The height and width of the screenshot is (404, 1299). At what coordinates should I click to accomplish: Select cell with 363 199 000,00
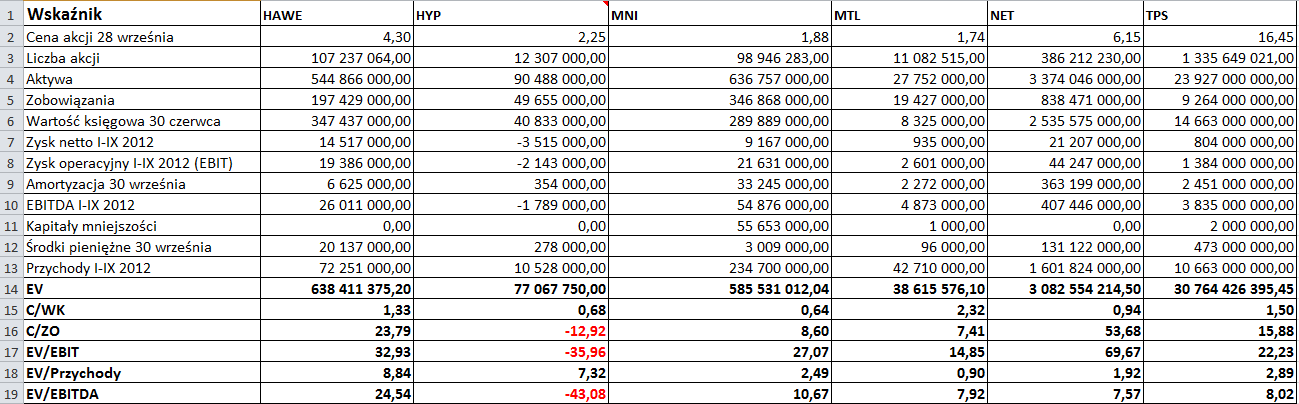(1064, 183)
